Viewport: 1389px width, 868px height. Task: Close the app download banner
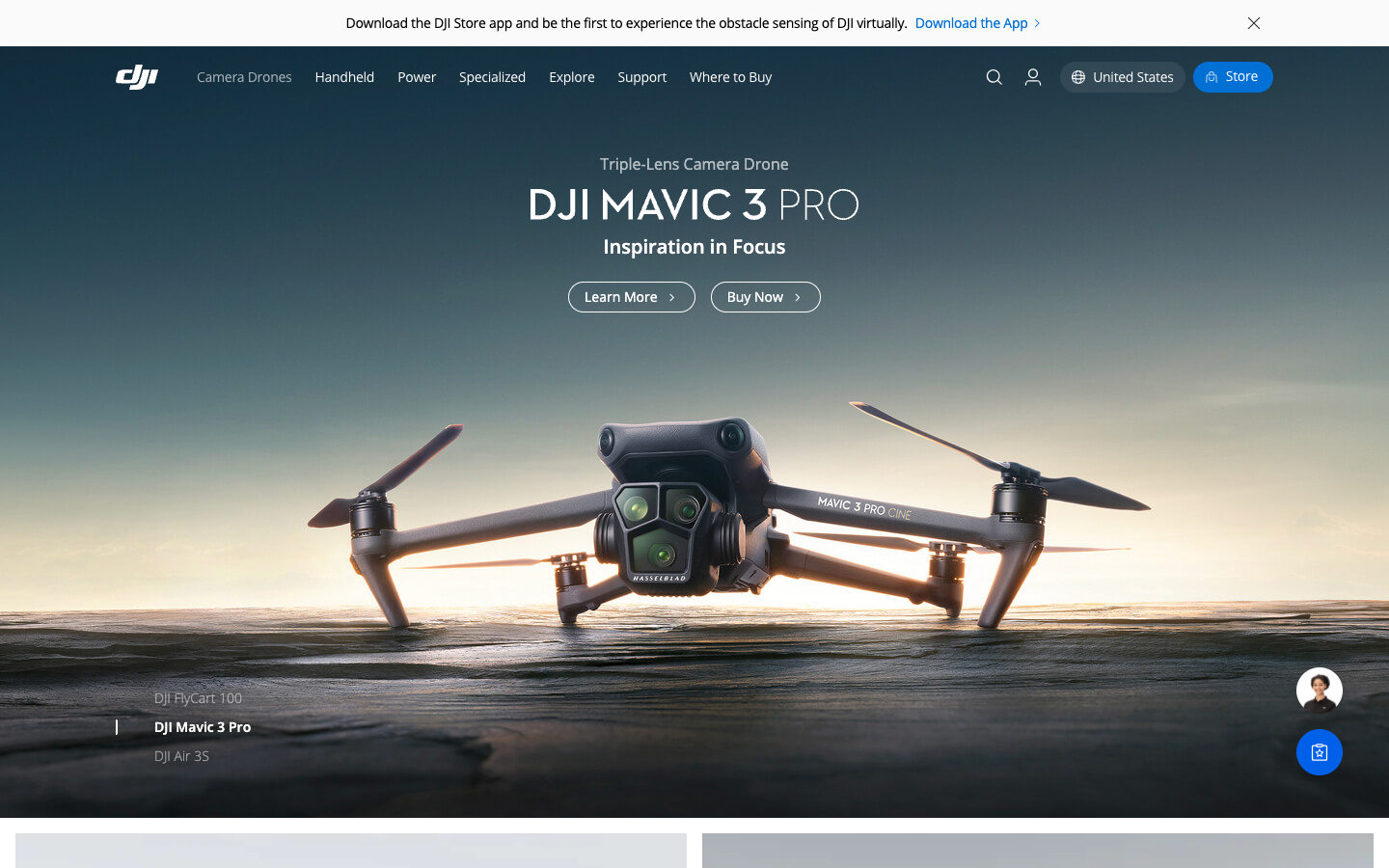click(x=1253, y=23)
